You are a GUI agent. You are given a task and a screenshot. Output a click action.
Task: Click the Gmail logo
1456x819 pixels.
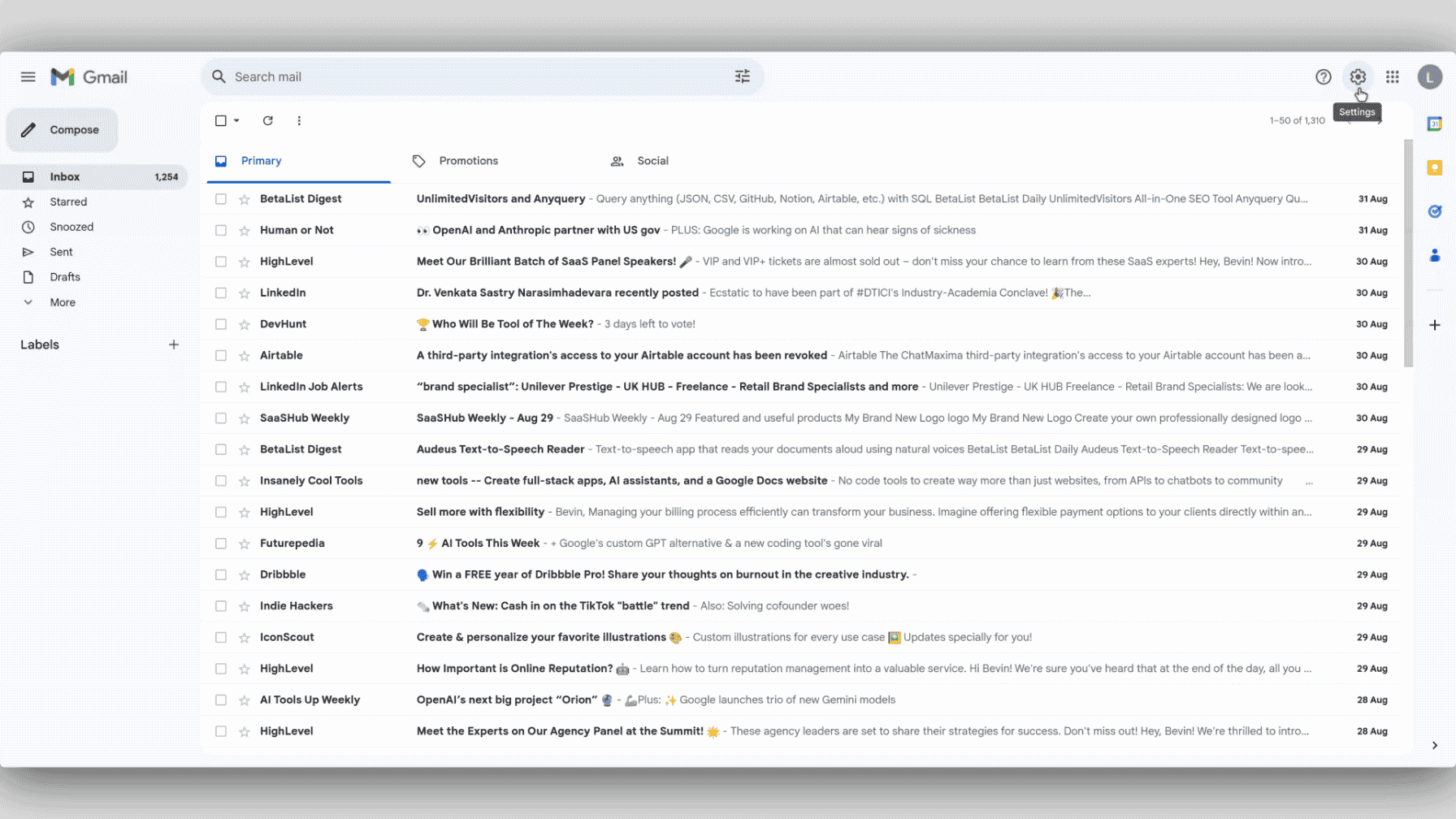click(x=89, y=77)
